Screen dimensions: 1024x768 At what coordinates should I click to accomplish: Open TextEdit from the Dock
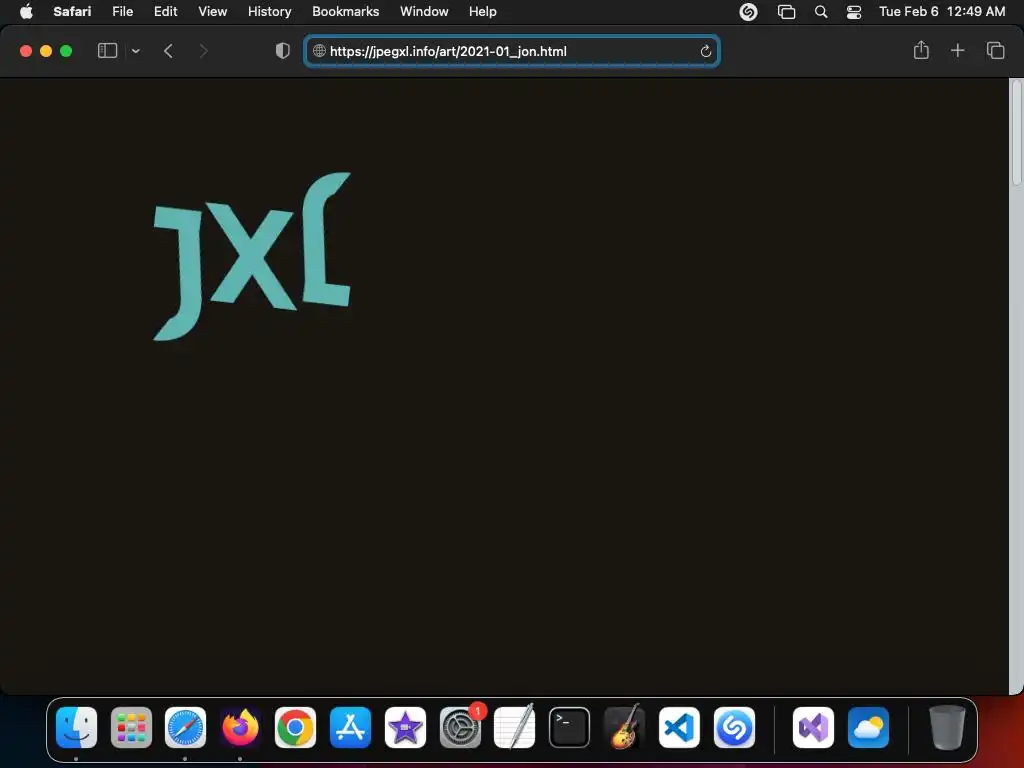click(x=515, y=727)
